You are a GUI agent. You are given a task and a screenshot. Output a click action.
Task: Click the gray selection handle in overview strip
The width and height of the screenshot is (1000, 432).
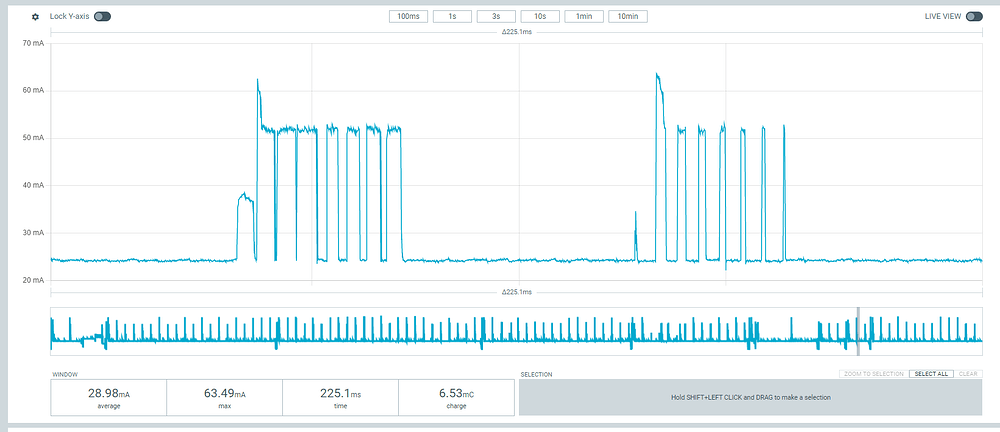[858, 331]
